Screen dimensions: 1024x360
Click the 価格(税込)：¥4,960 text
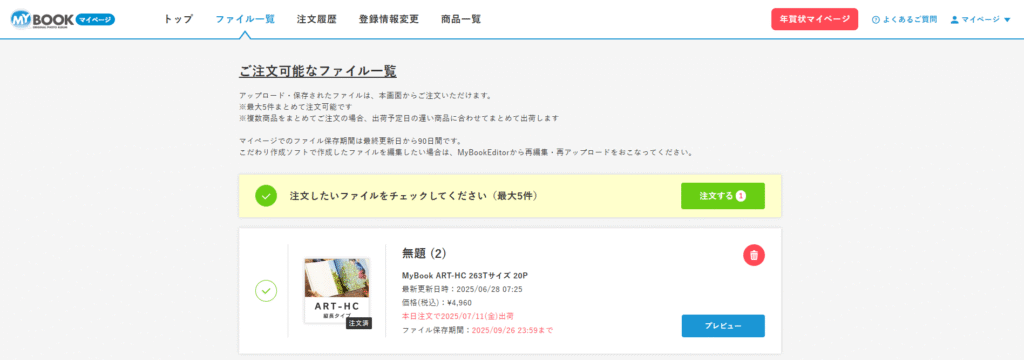point(436,303)
